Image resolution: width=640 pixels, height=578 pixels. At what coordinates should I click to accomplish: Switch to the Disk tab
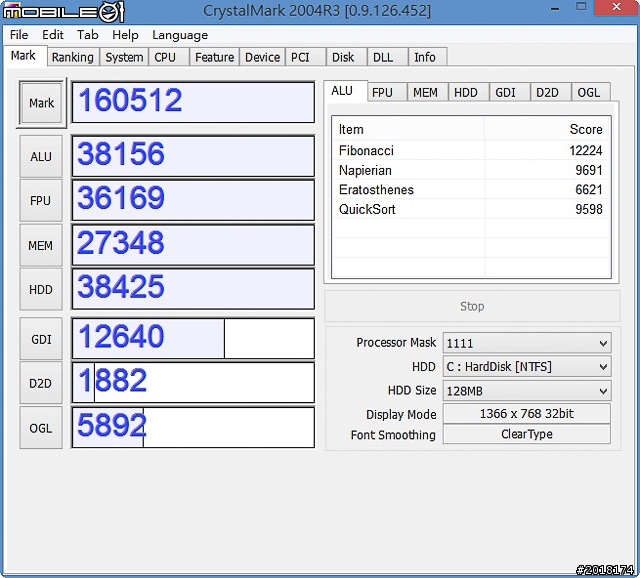click(347, 57)
